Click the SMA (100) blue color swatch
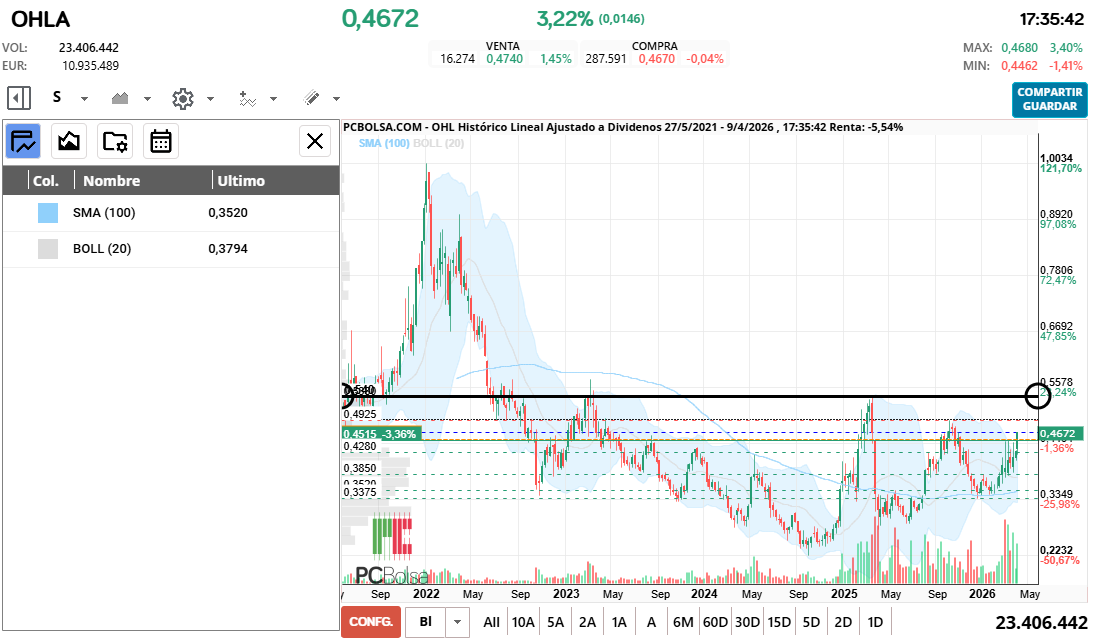The width and height of the screenshot is (1103, 643). coord(48,213)
